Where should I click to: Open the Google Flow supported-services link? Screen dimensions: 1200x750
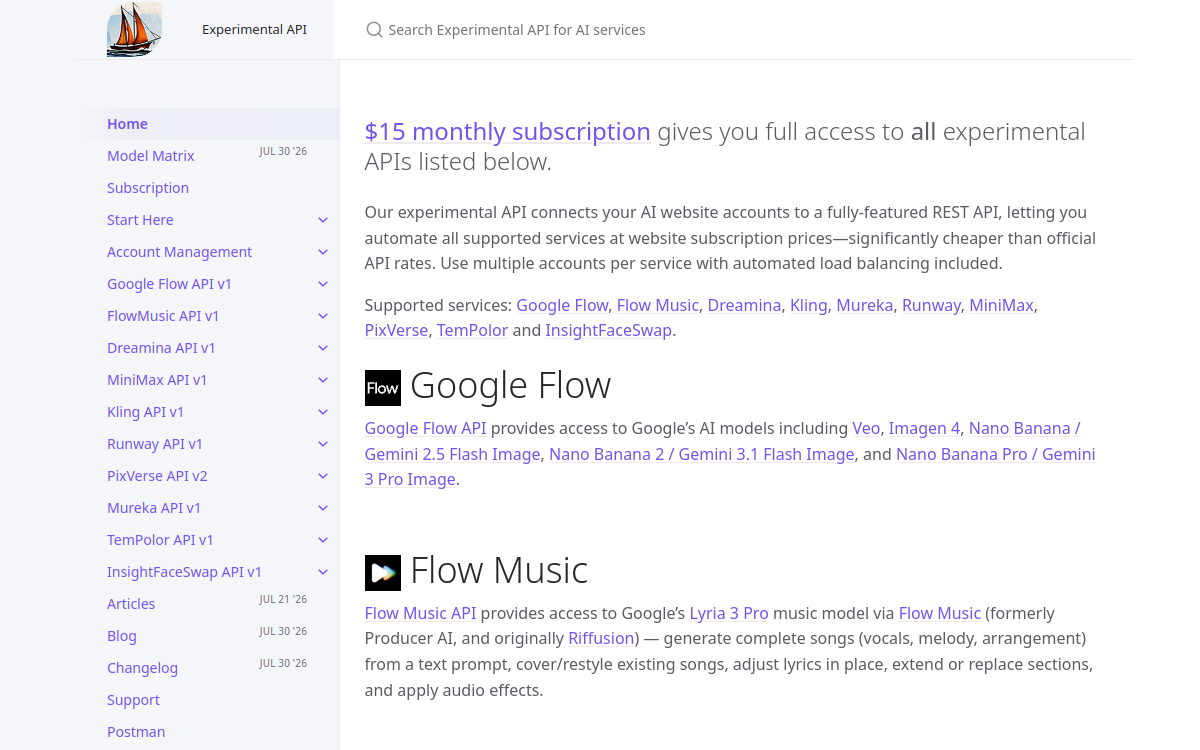562,305
